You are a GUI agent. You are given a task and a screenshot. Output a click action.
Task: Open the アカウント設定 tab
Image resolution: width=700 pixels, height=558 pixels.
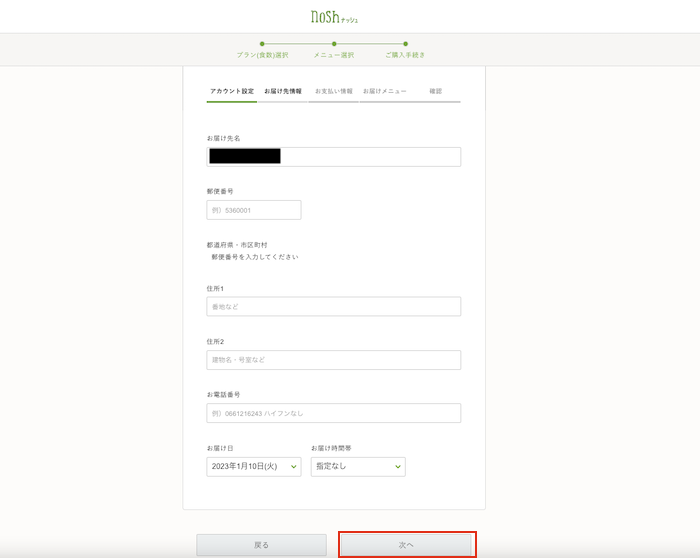(232, 92)
